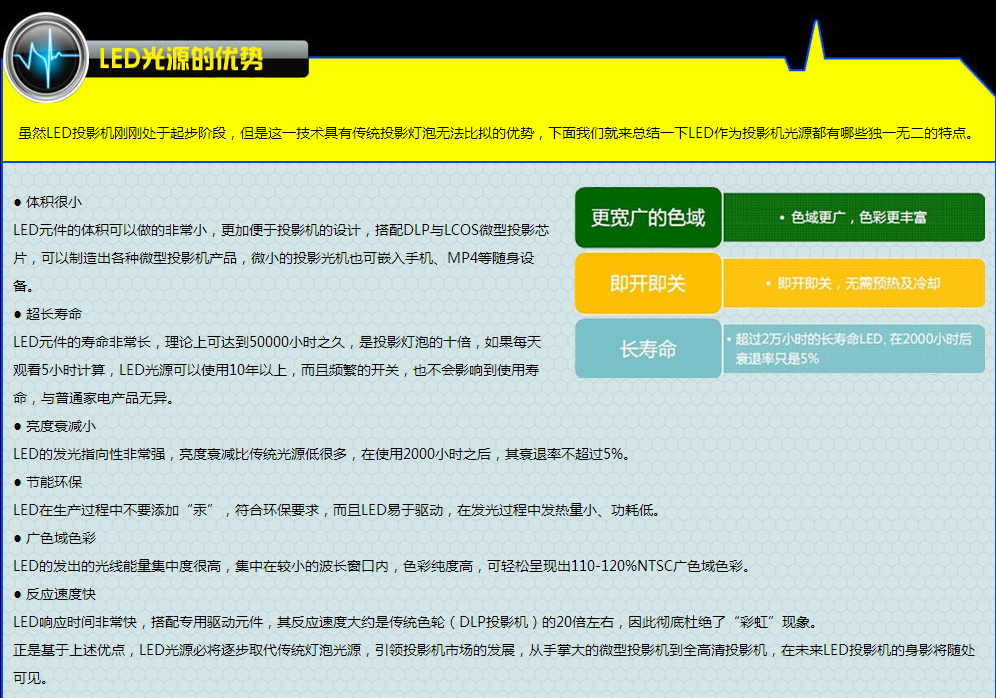Click the closing paragraph starting 正是基于上述优点

495,663
